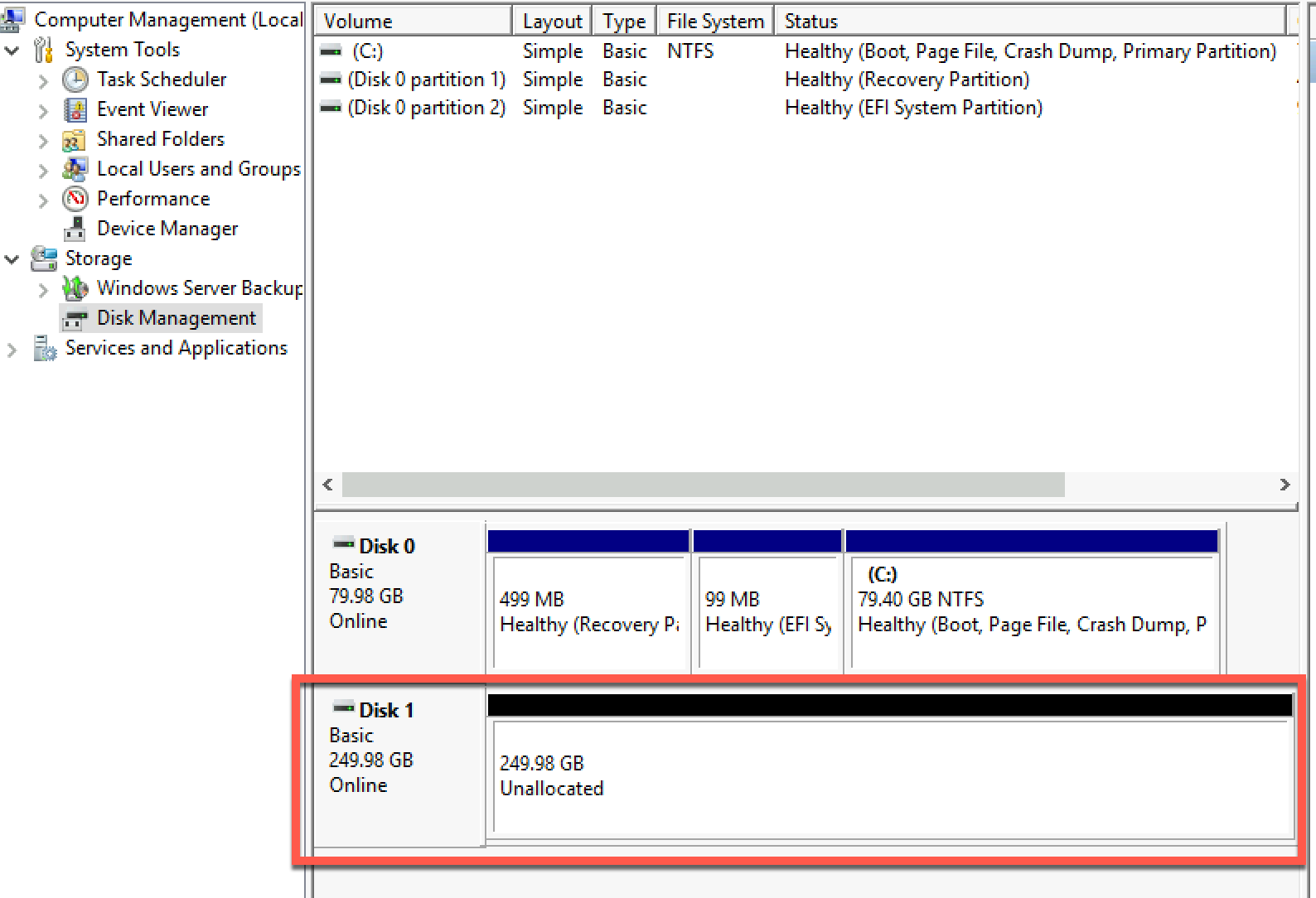Expand the Performance node

coord(43,200)
